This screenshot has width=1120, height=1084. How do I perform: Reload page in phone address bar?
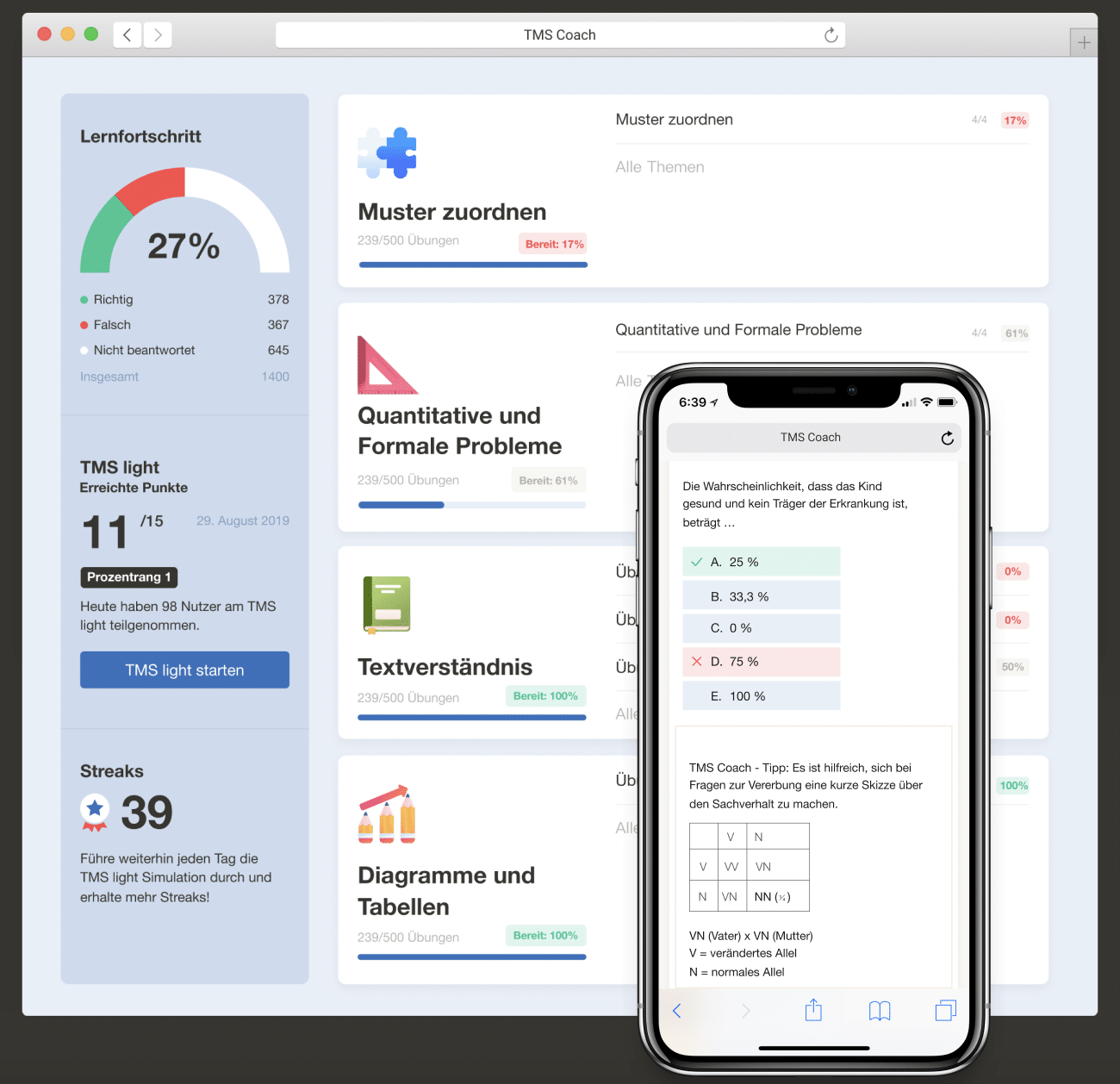tap(947, 438)
